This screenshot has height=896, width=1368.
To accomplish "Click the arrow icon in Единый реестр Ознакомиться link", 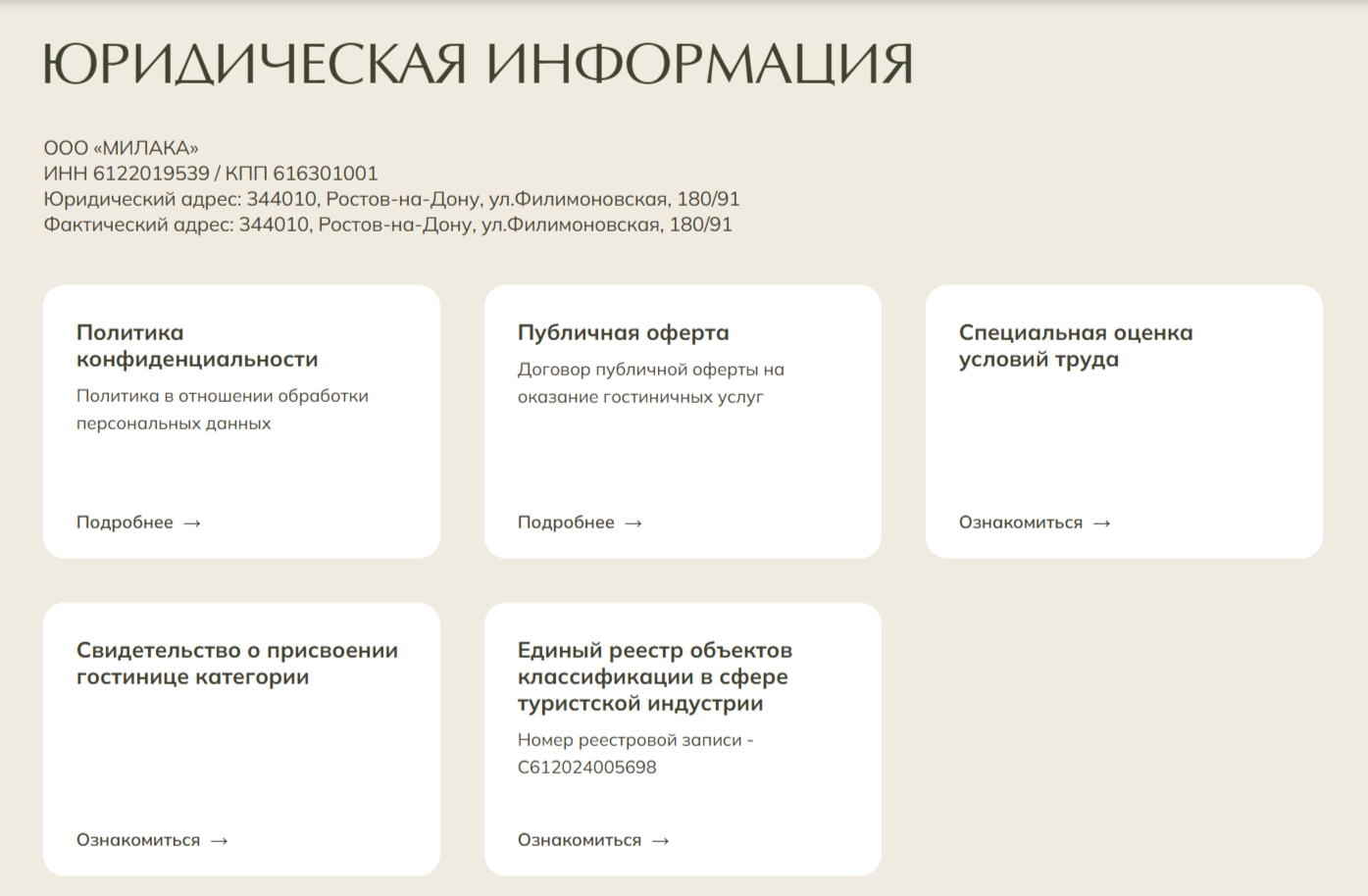I will point(659,840).
